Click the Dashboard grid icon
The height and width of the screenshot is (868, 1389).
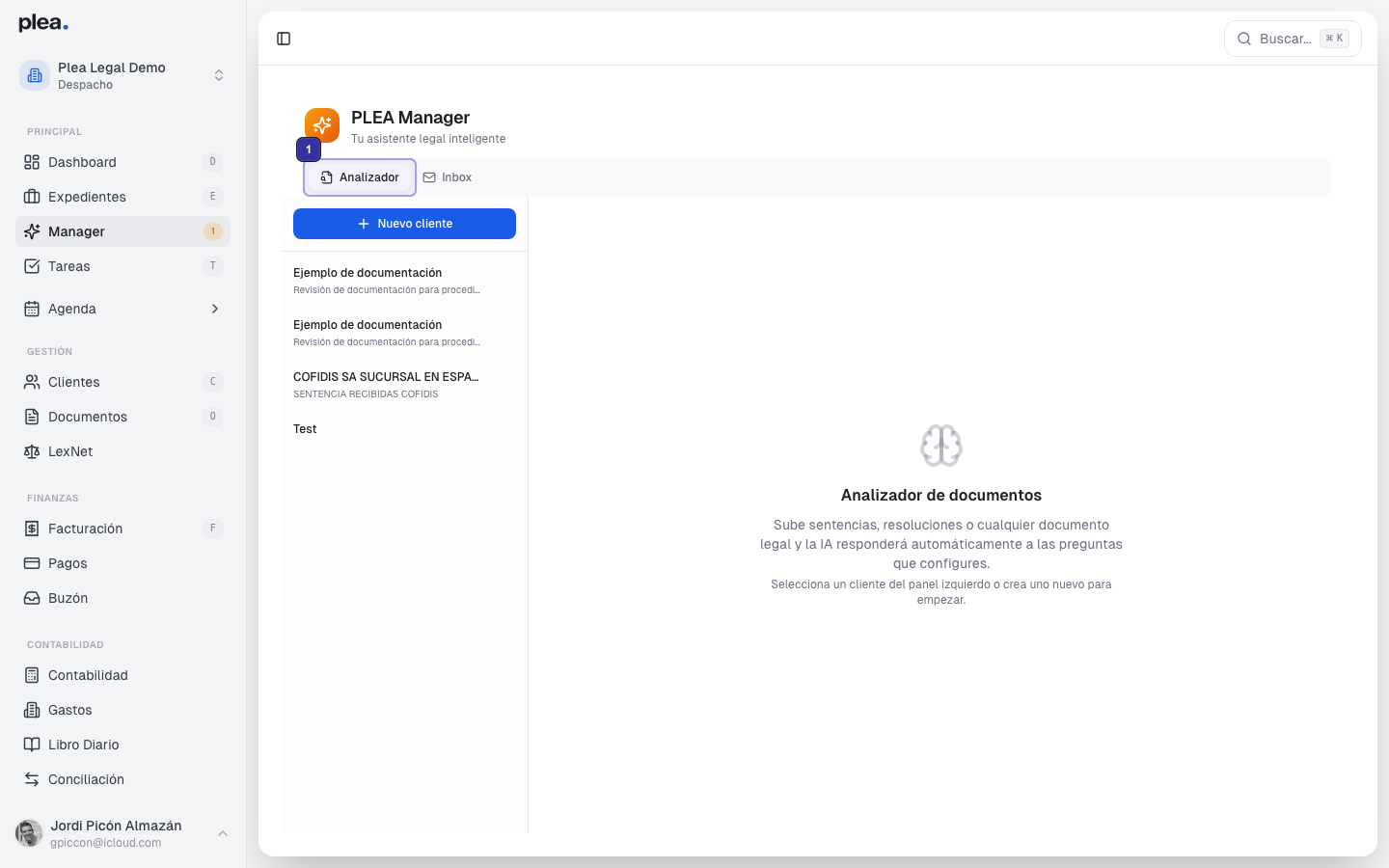click(x=32, y=162)
